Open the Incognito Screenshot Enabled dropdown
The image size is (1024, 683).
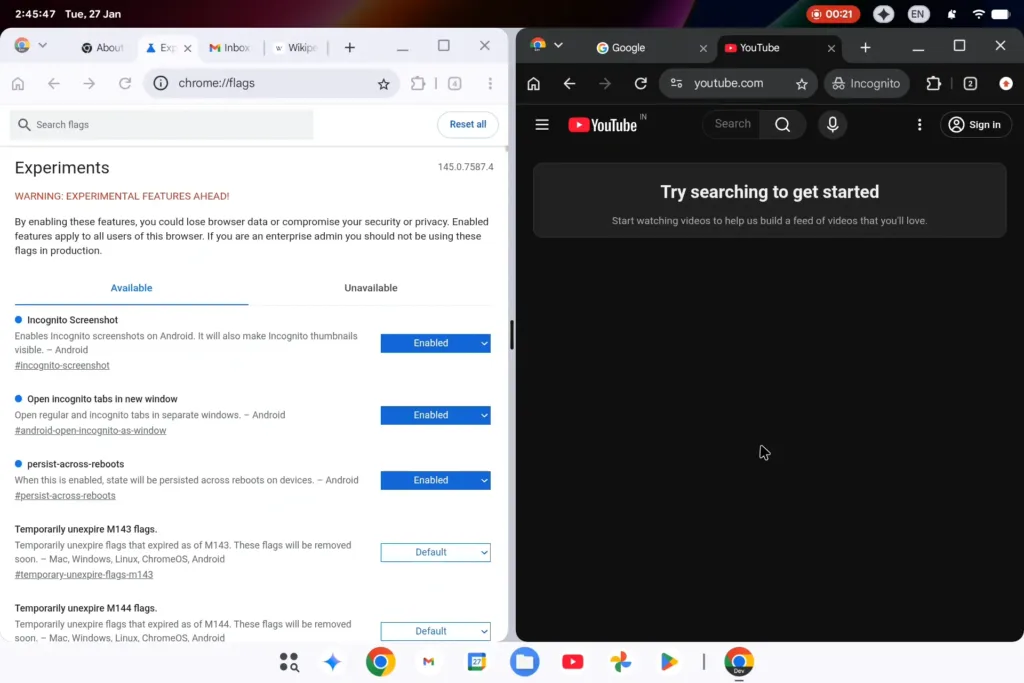coord(435,343)
